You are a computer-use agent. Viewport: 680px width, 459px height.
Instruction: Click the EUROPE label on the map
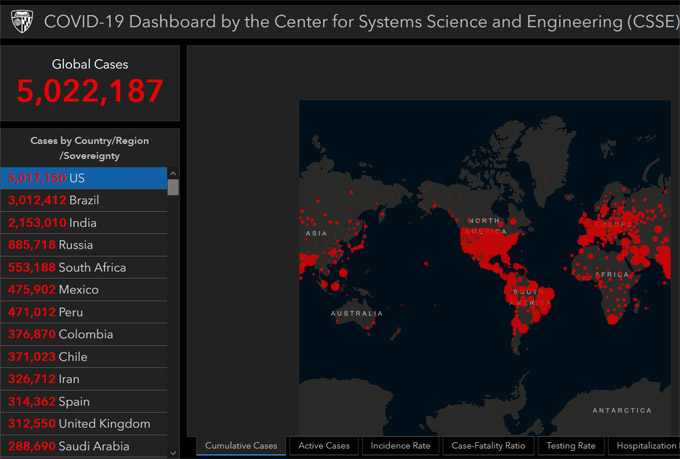pyautogui.click(x=613, y=224)
